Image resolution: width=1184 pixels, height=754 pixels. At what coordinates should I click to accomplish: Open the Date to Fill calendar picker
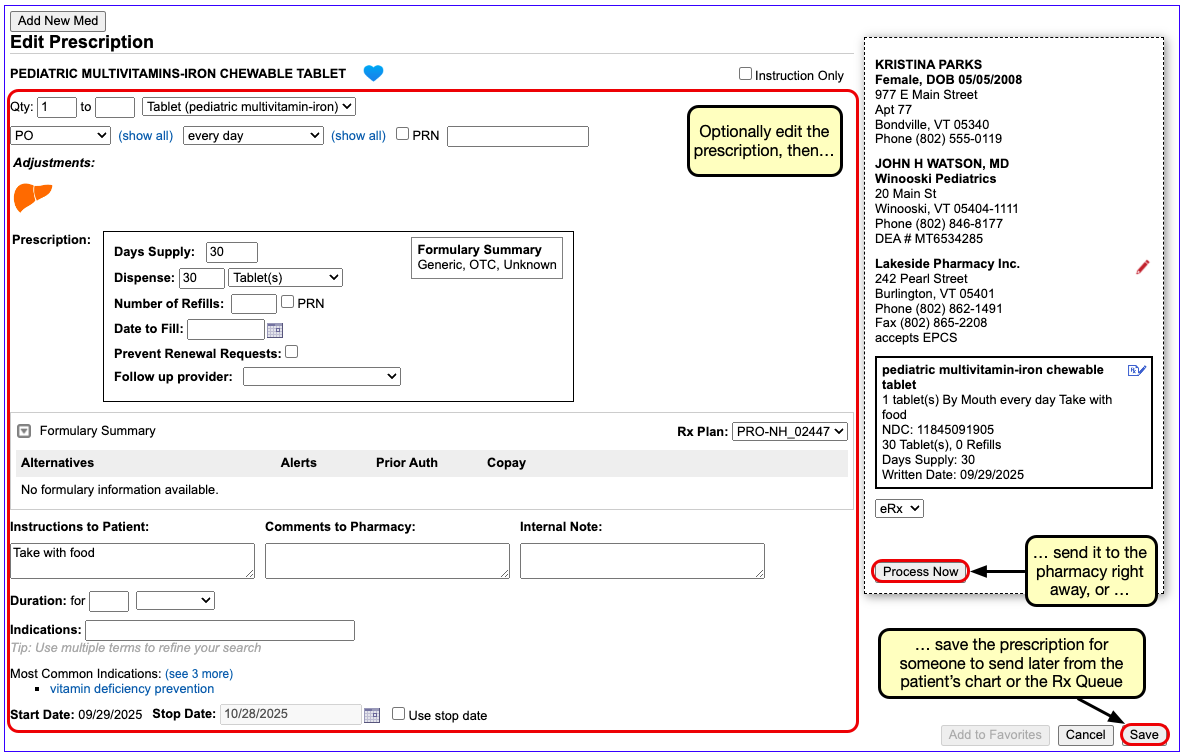click(x=275, y=330)
